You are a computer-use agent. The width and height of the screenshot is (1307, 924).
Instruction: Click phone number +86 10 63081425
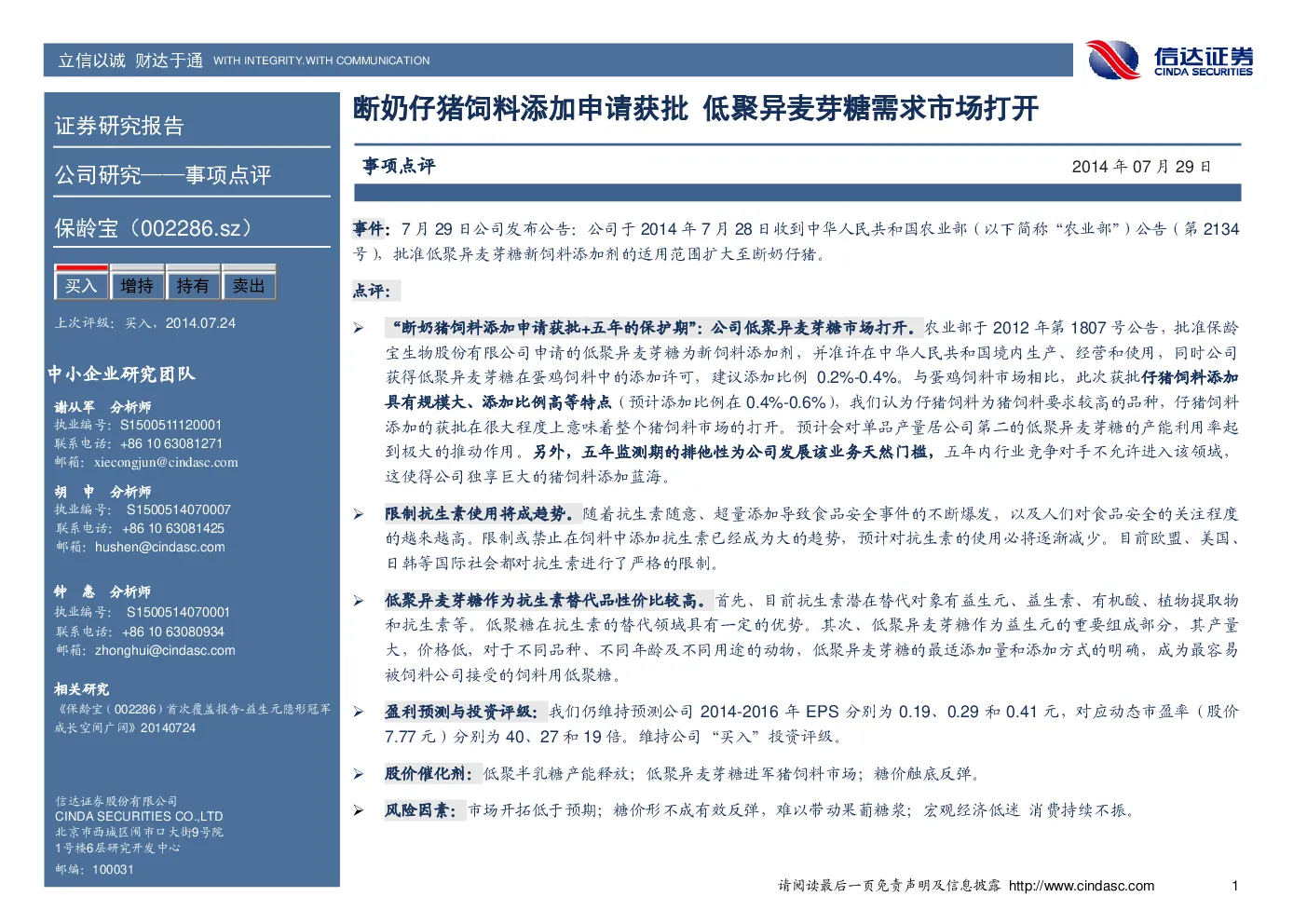(173, 528)
